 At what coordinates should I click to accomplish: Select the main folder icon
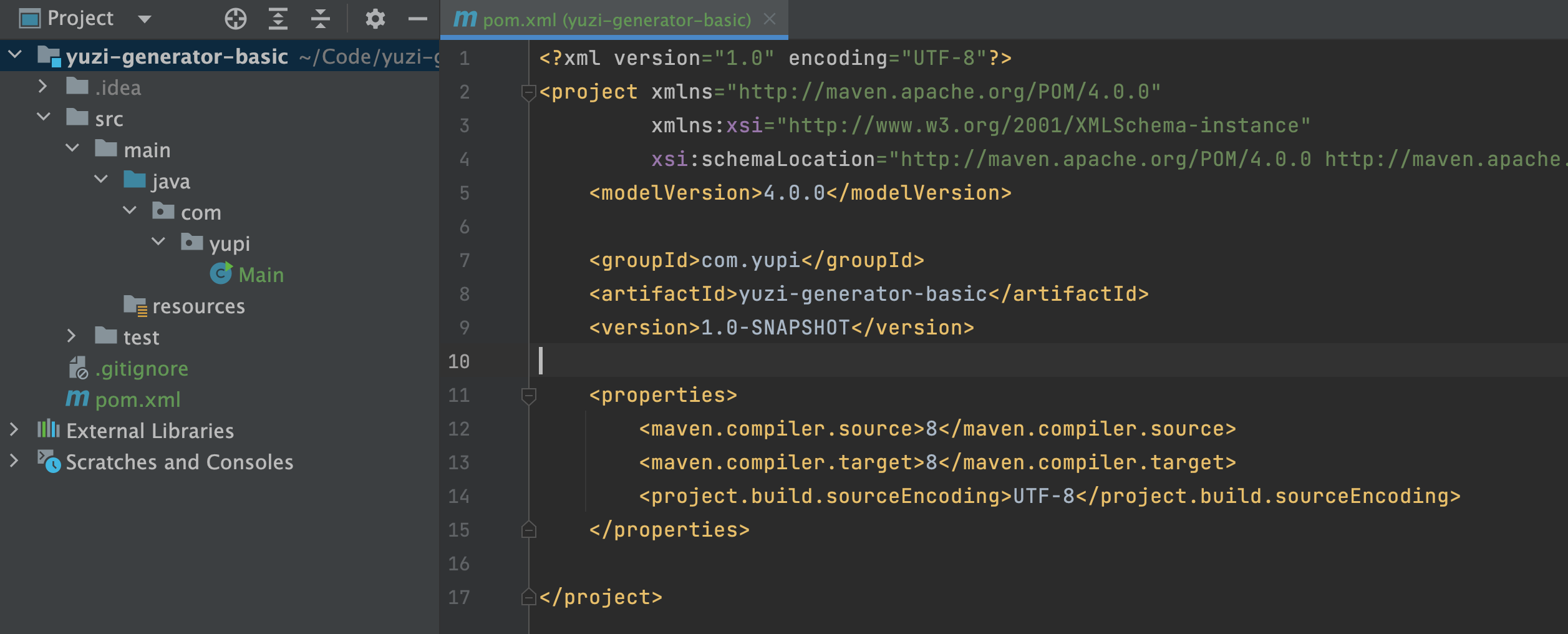click(106, 149)
